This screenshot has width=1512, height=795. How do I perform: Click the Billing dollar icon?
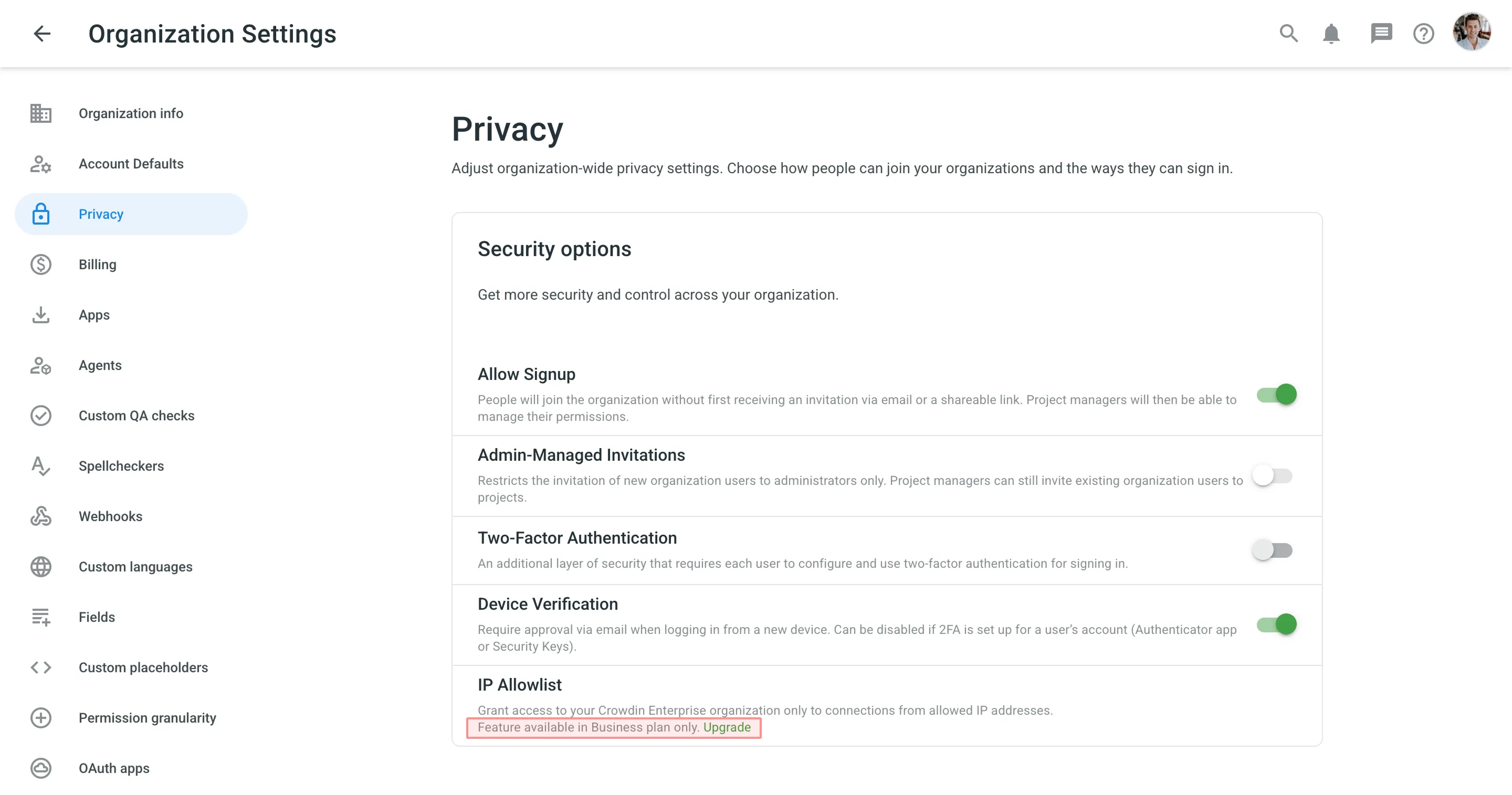coord(40,264)
